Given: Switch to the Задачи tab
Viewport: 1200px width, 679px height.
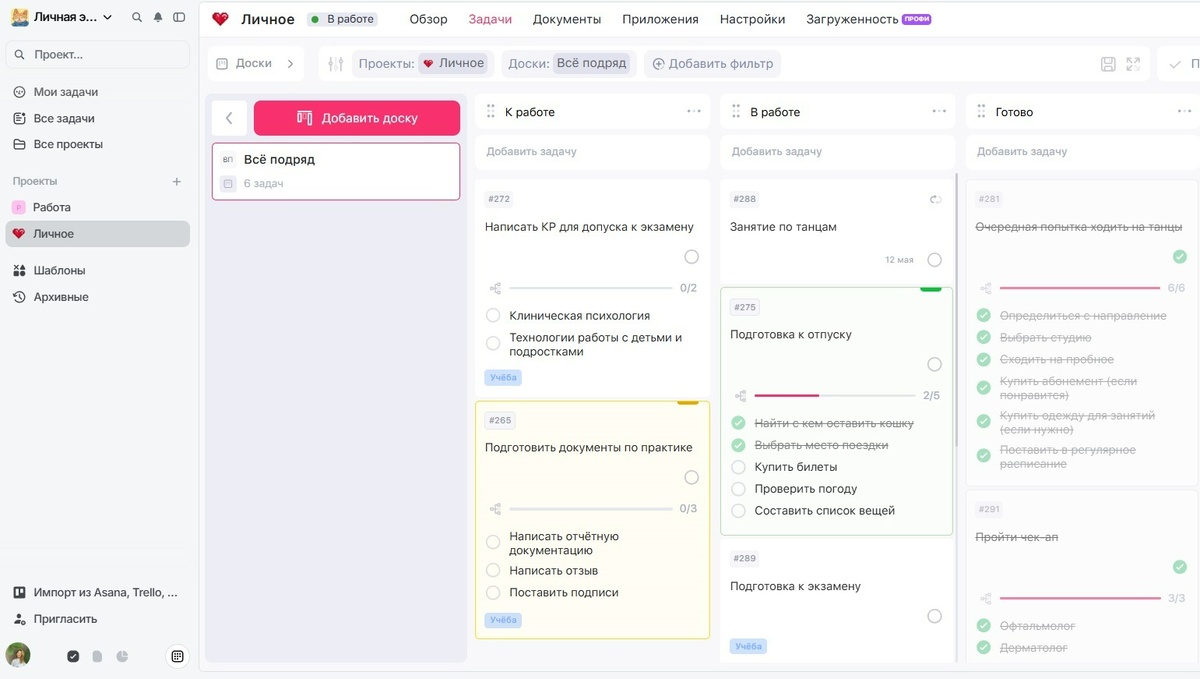Looking at the screenshot, I should click(490, 19).
